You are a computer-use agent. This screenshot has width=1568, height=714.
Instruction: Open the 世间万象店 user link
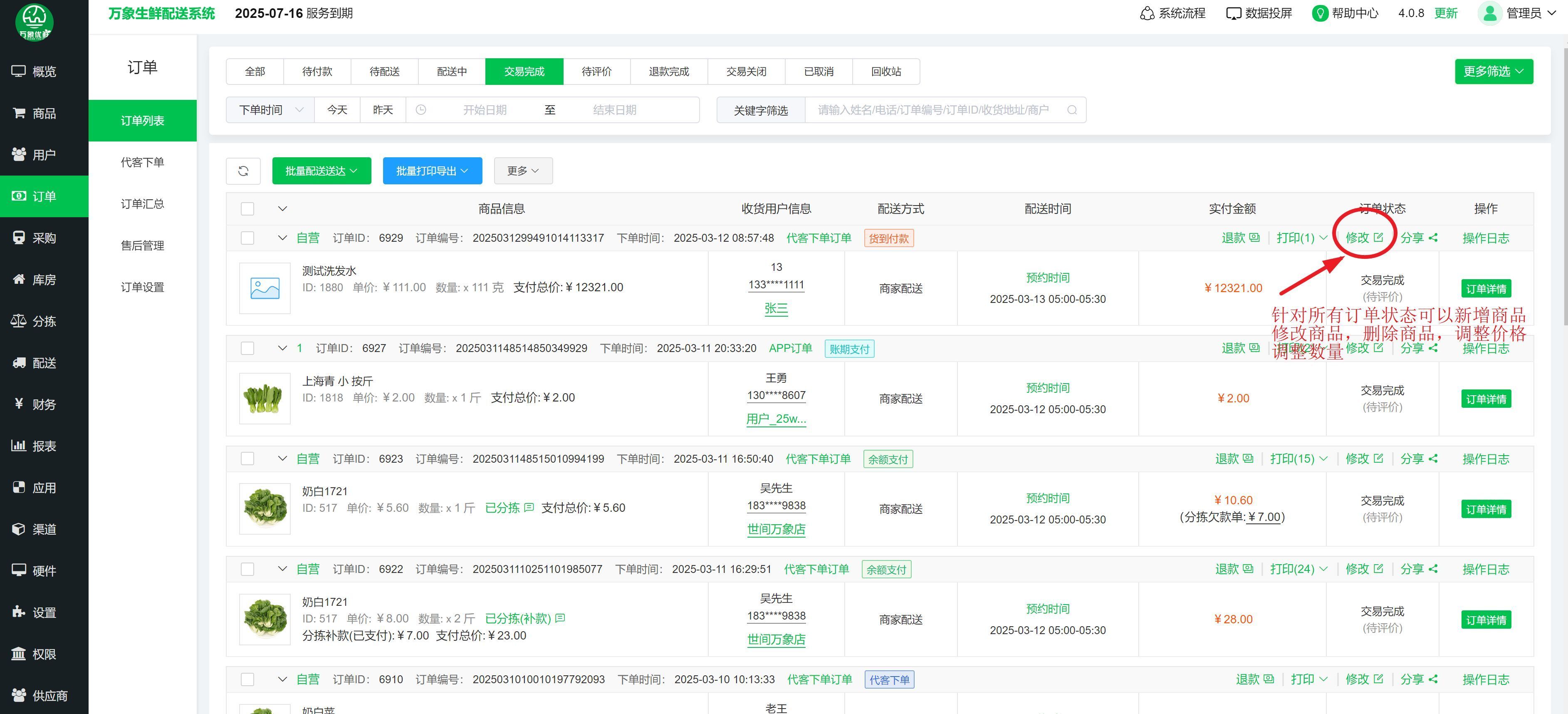[776, 530]
